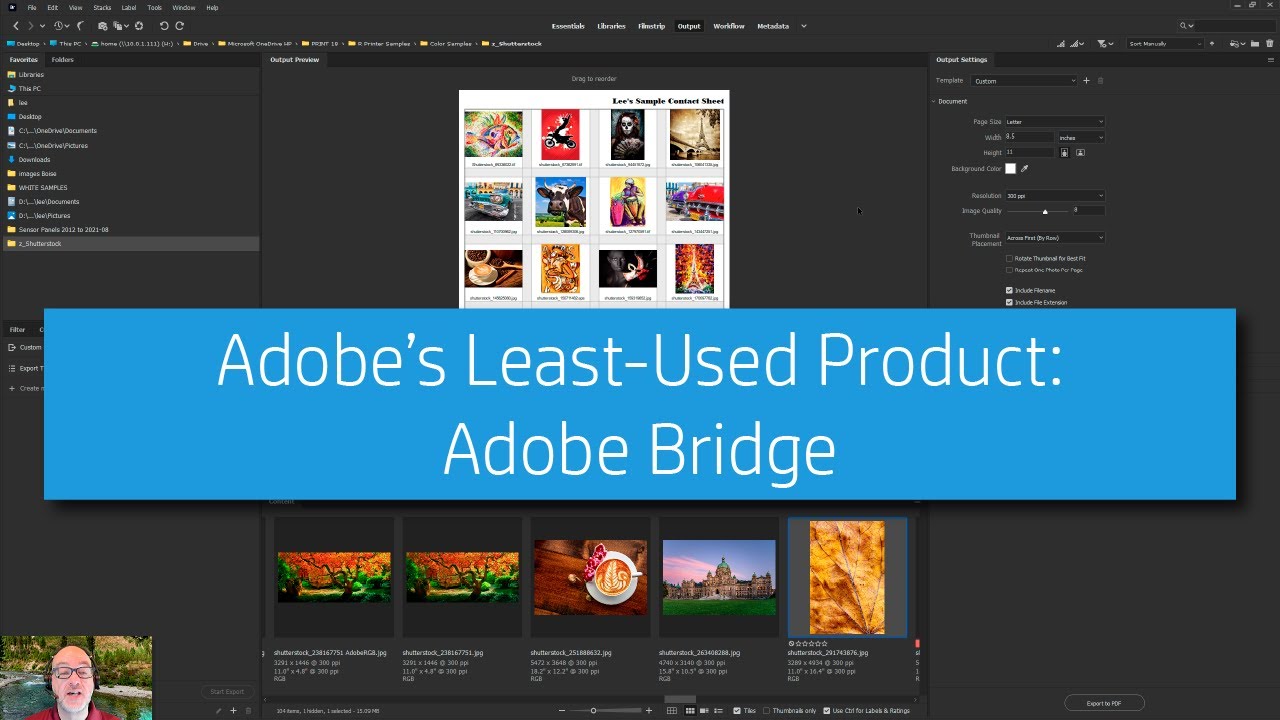The height and width of the screenshot is (720, 1280).
Task: Click the create new folder icon
Action: coord(1255,44)
